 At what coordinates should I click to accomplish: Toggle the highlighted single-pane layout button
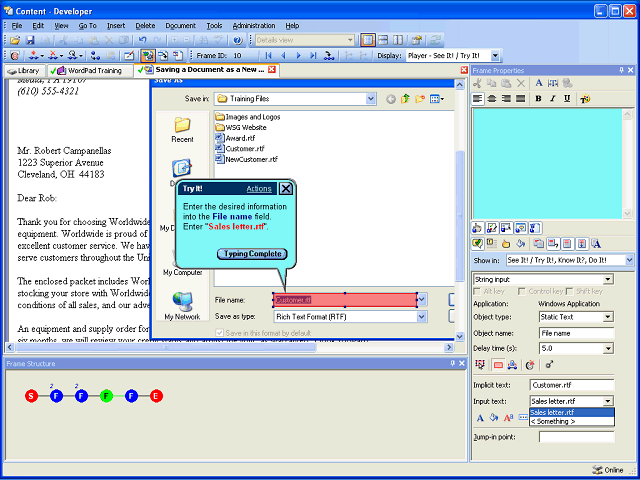[x=368, y=40]
